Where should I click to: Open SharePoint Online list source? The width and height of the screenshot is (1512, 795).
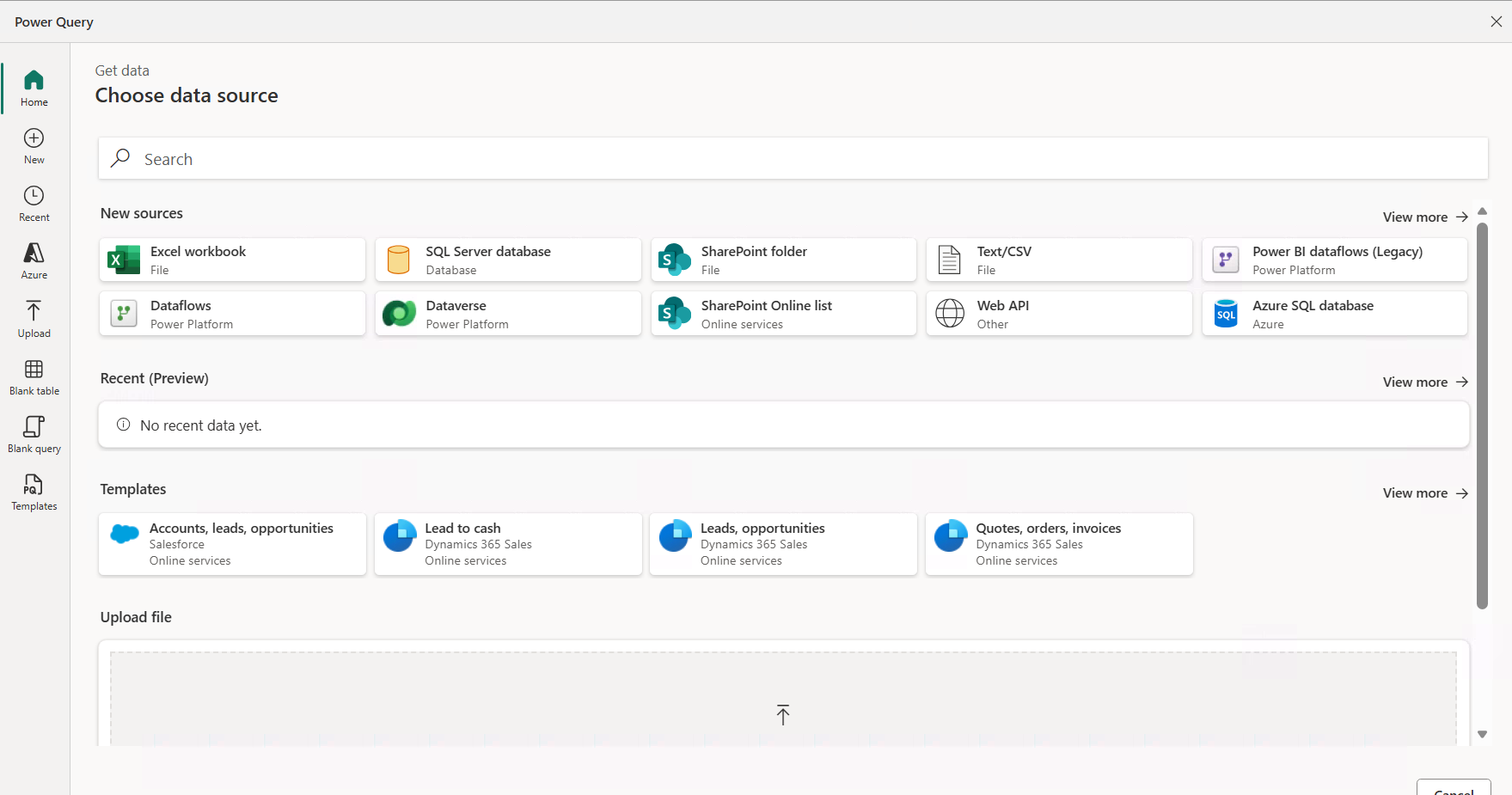click(784, 314)
